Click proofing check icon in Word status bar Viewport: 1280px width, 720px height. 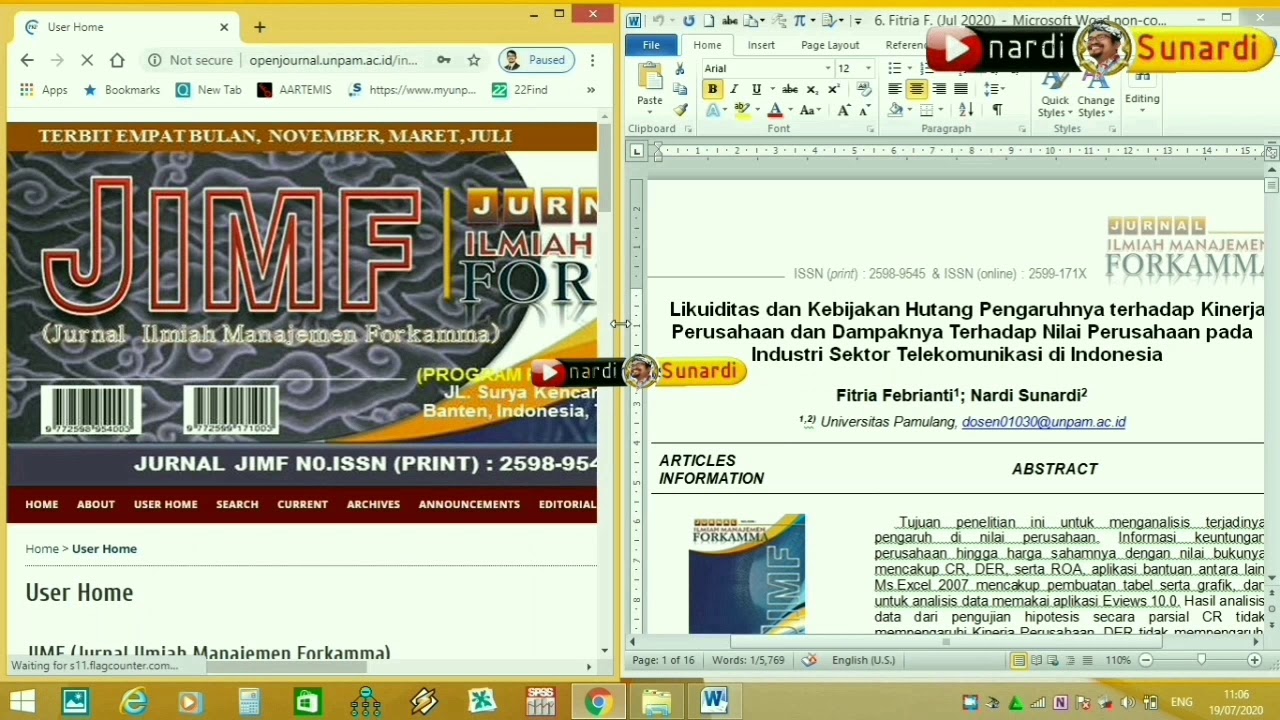(x=809, y=660)
